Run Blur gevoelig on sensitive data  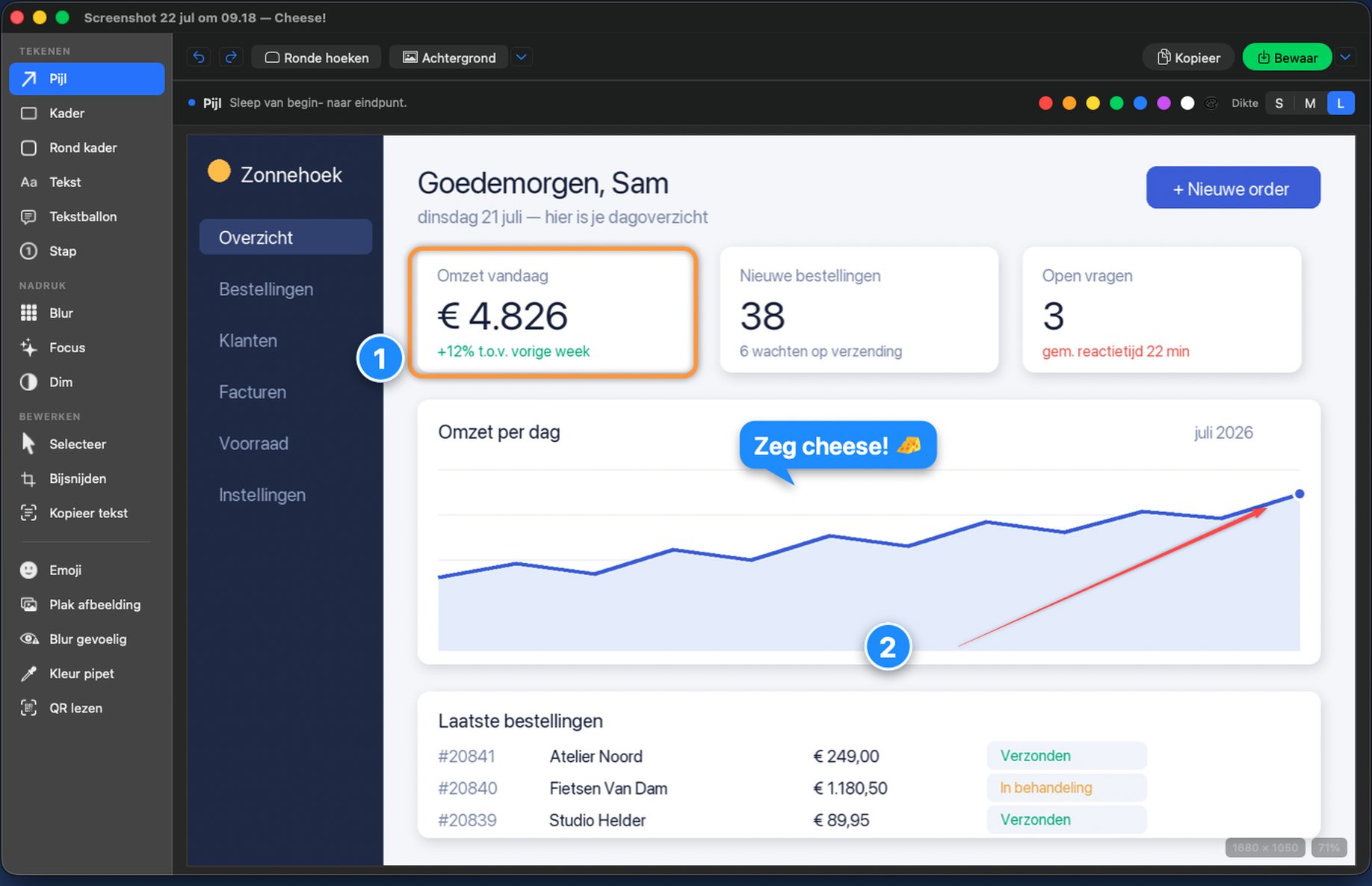pyautogui.click(x=87, y=639)
